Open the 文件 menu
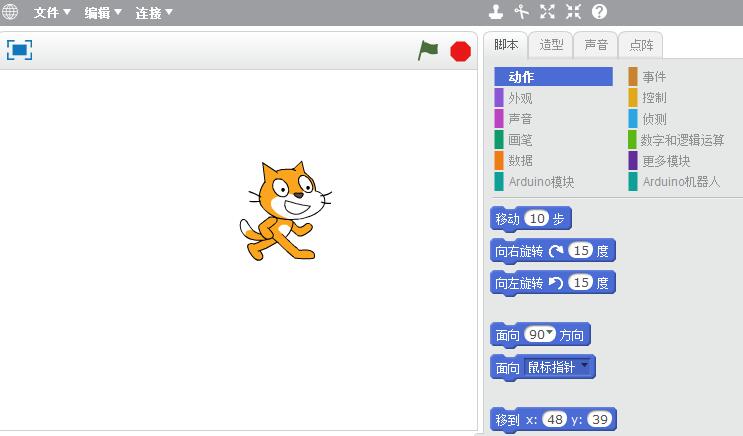The width and height of the screenshot is (743, 436). click(x=52, y=13)
